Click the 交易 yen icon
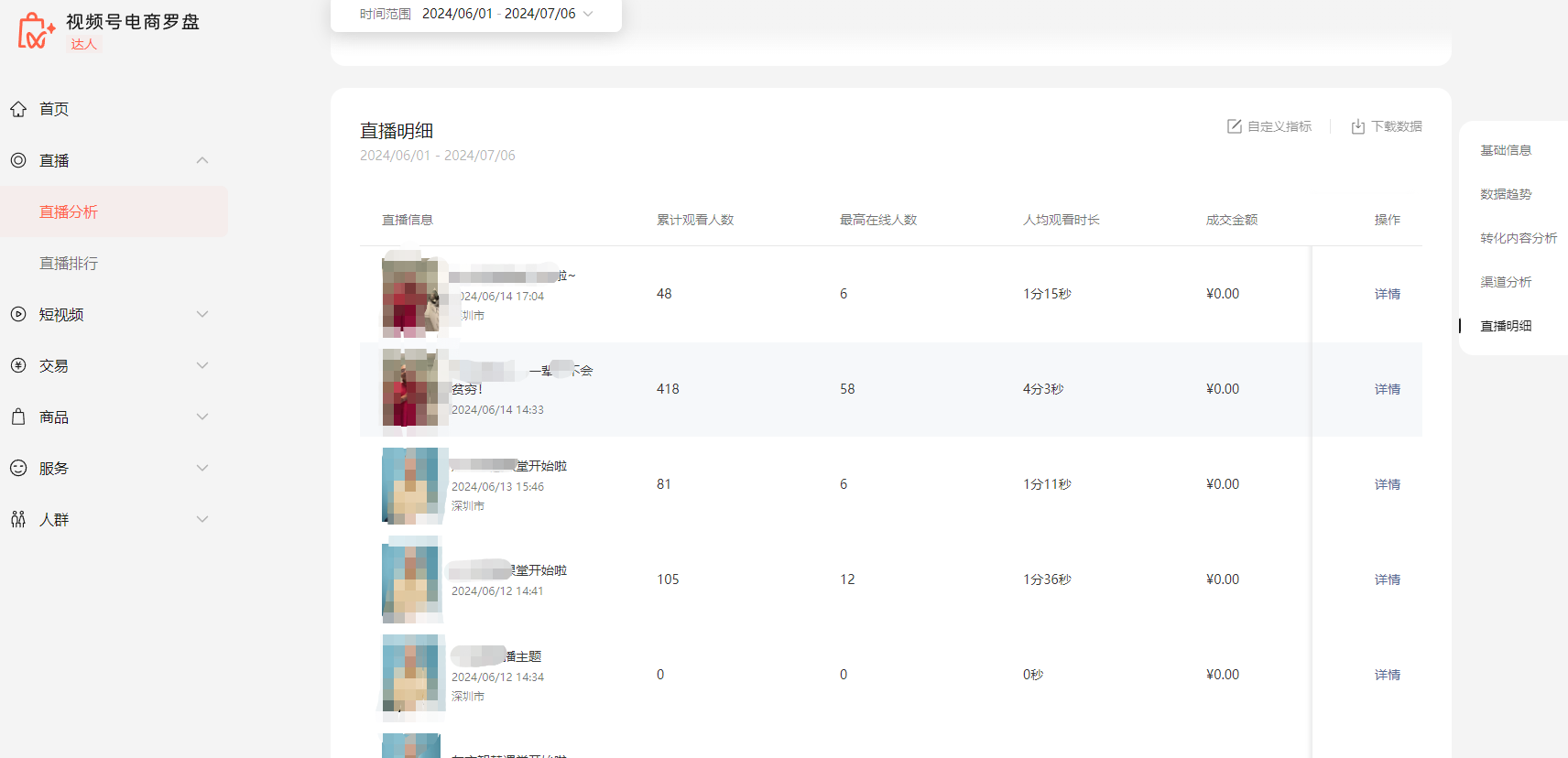 18,365
